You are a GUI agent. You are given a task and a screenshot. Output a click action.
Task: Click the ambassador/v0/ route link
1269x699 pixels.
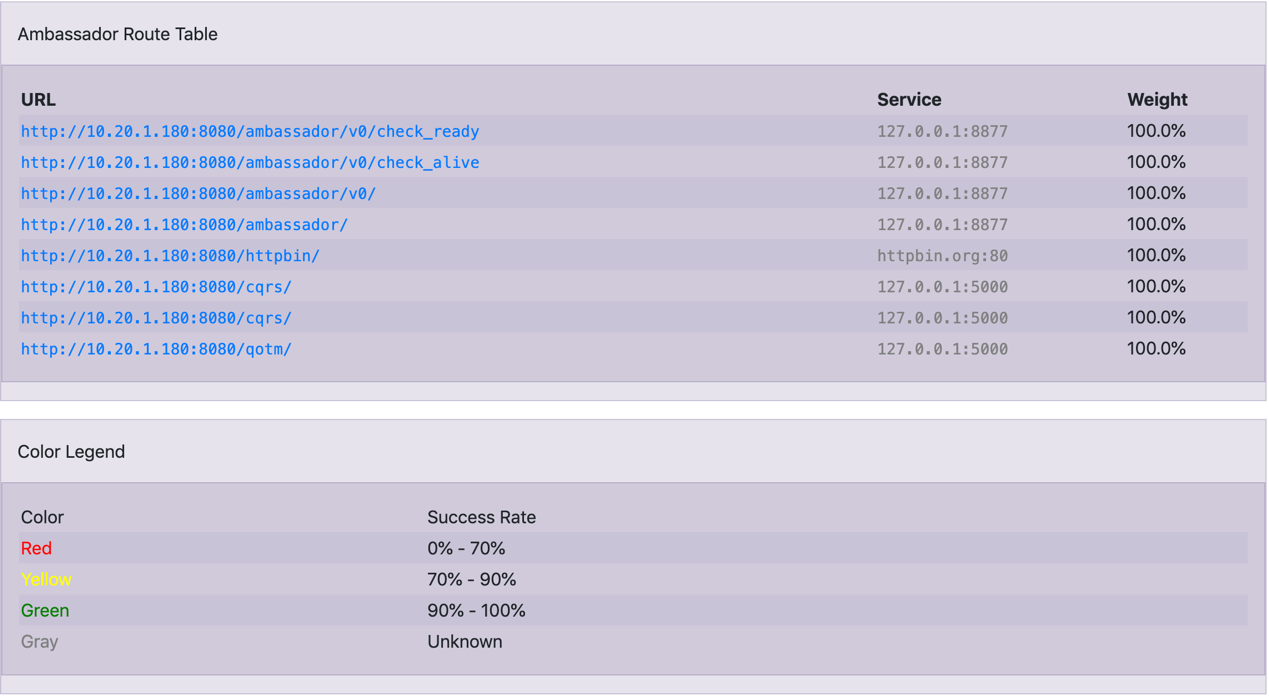point(198,193)
